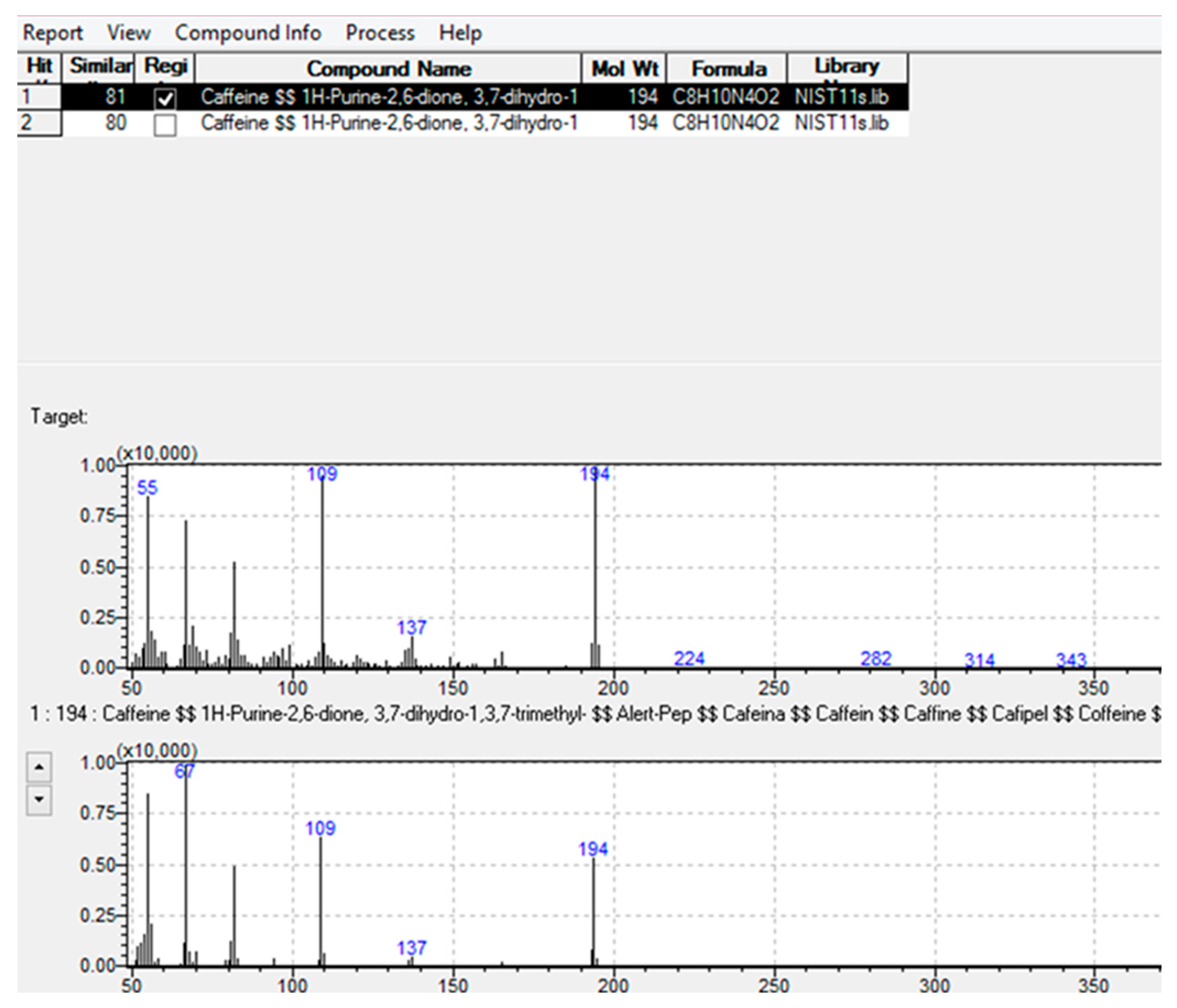The height and width of the screenshot is (1008, 1177).
Task: Click the 109 peak label in target spectrum
Action: (x=322, y=474)
